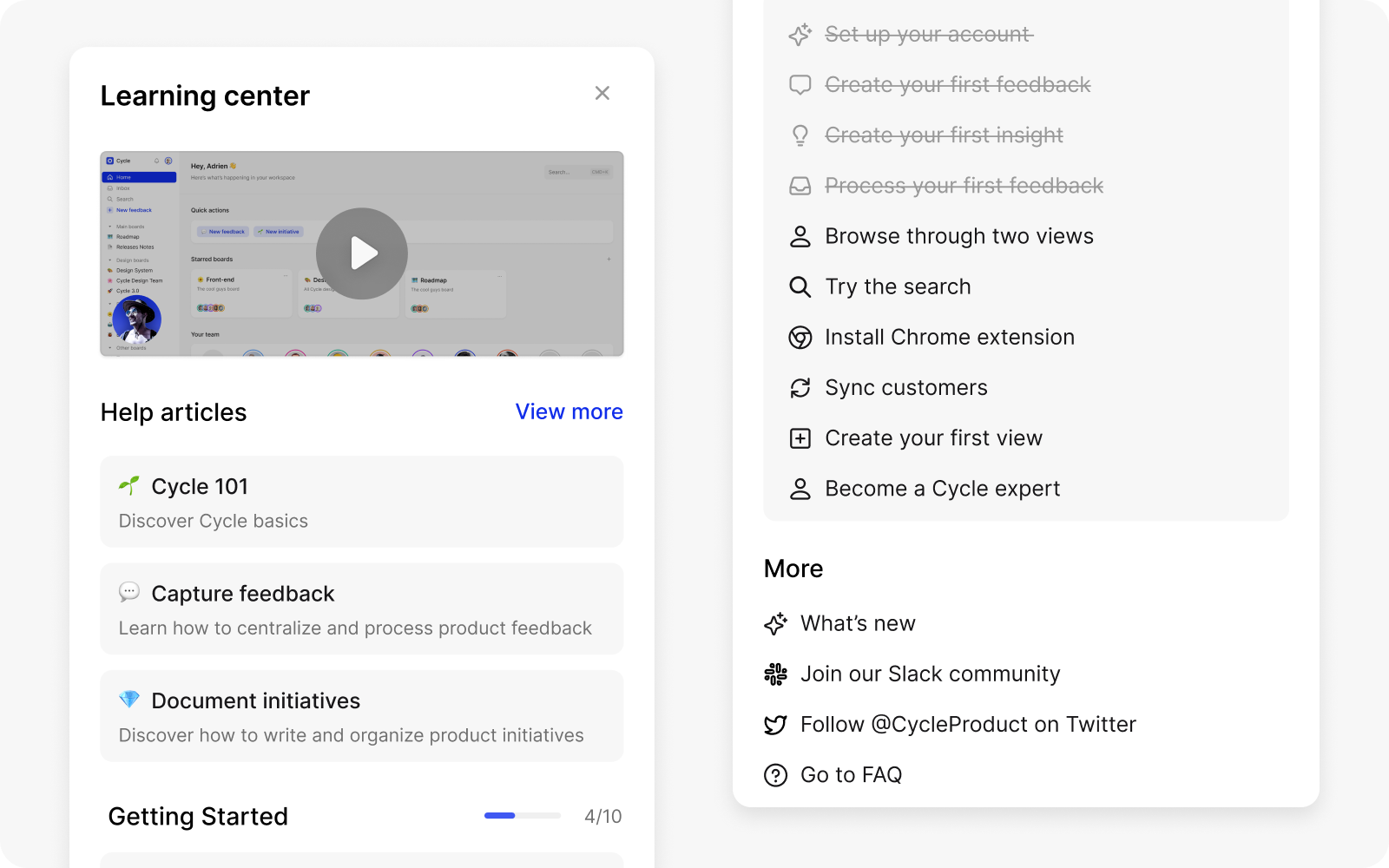Click Discover Cycle basics description text

(x=214, y=521)
